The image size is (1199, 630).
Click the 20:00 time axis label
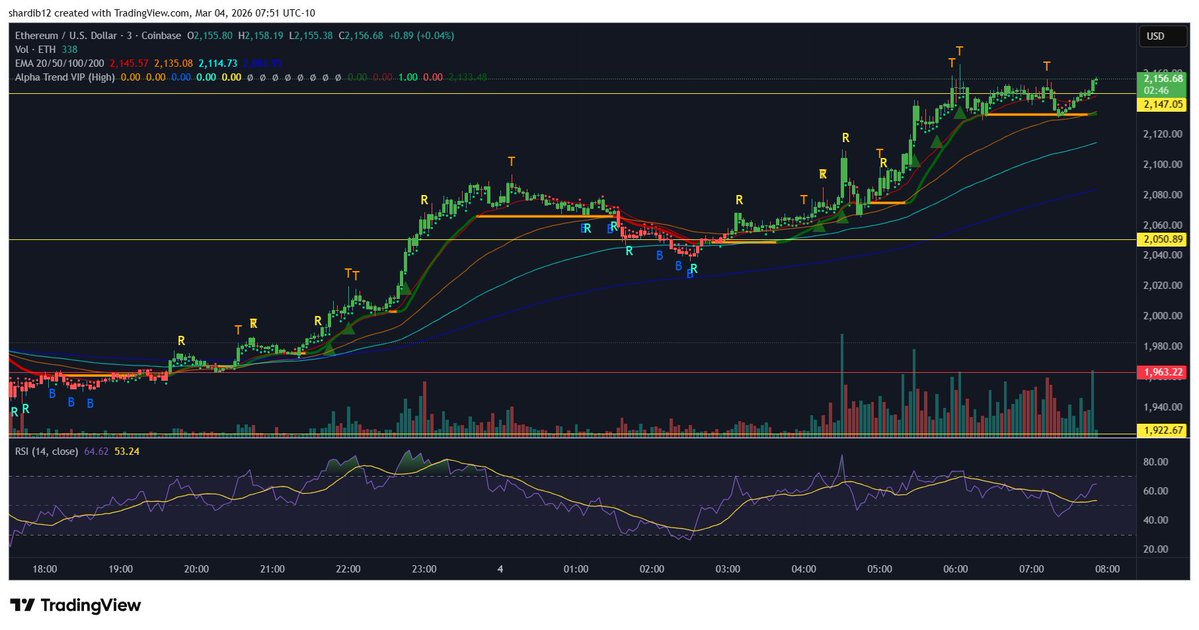(197, 569)
